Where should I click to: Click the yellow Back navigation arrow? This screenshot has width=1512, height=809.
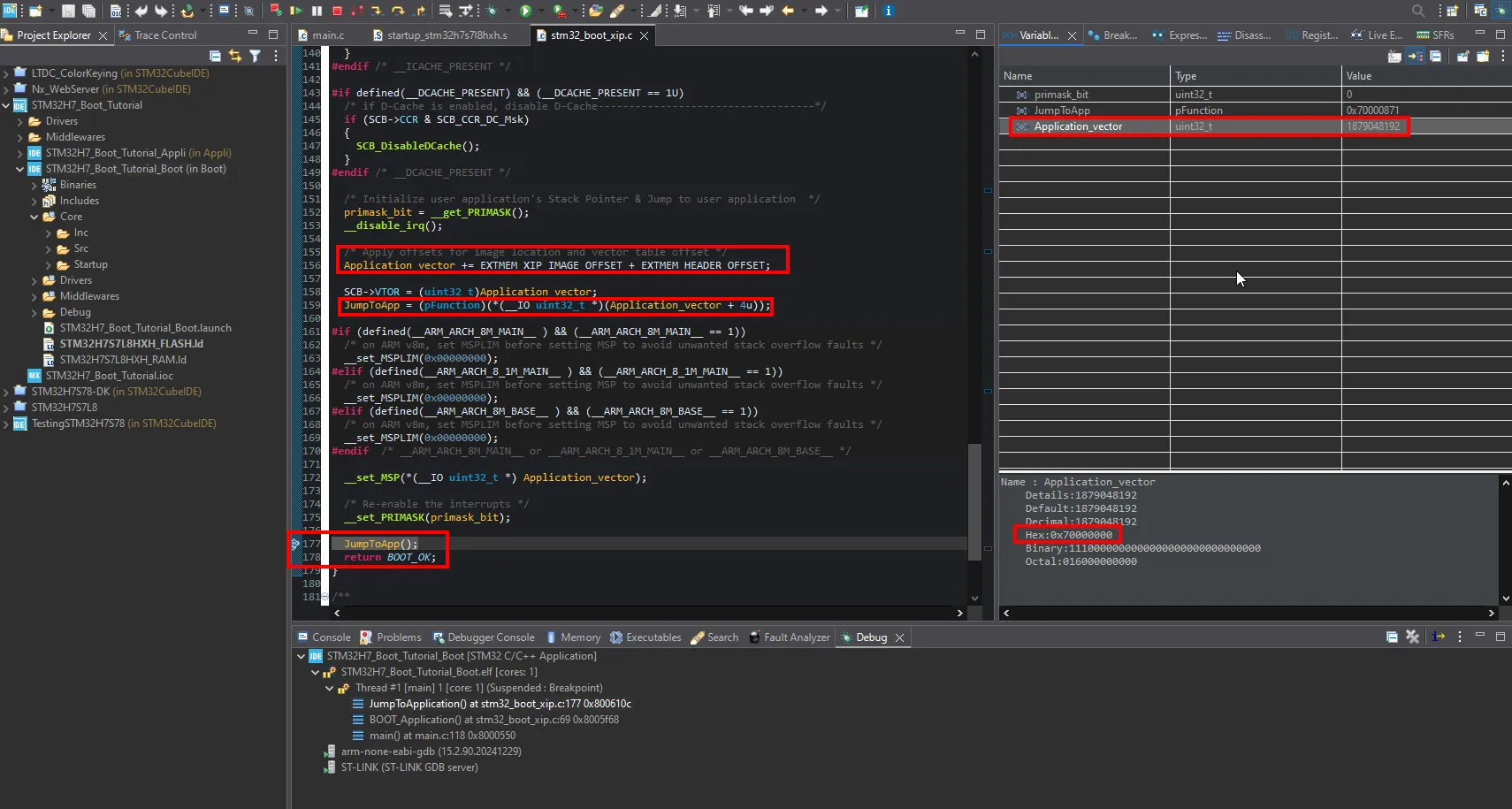click(x=787, y=11)
